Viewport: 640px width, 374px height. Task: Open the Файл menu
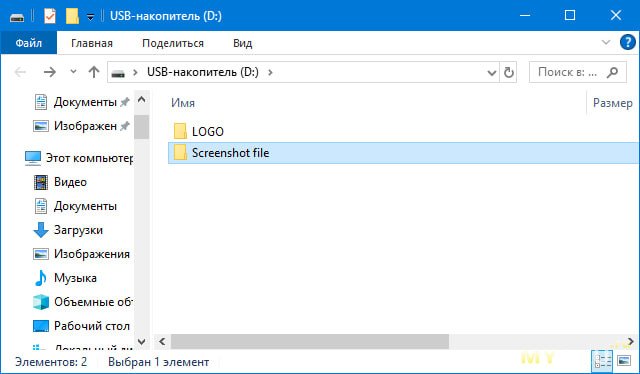[29, 43]
